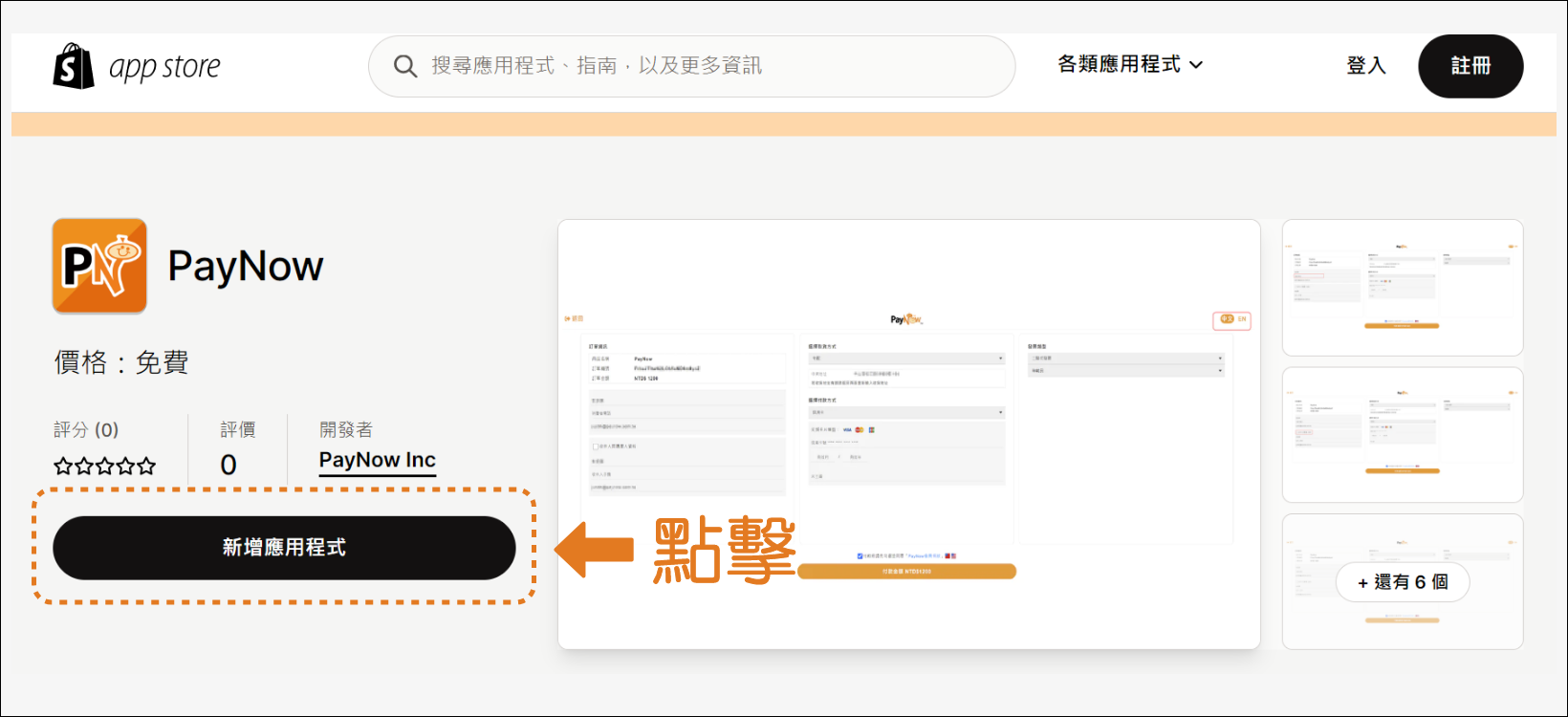1568x717 pixels.
Task: Click the magnifier icon in search bar
Action: tap(405, 66)
